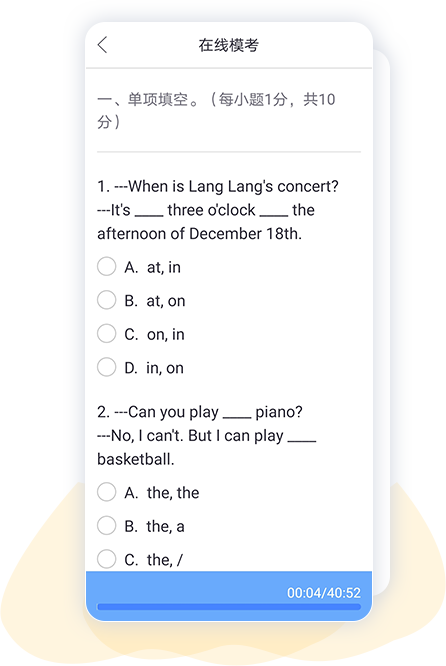Click the 'in, on' answer label text
Screen dimensions: 446x666
click(165, 368)
